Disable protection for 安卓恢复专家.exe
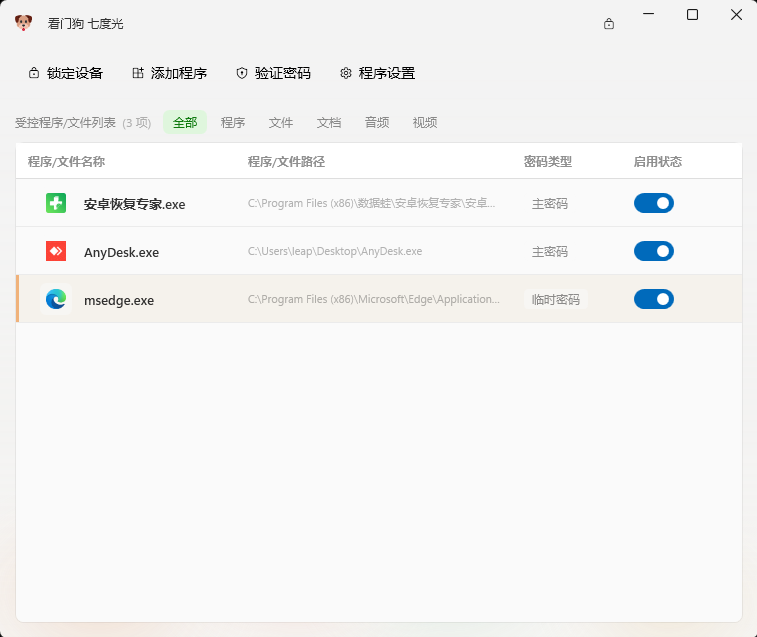757x637 pixels. tap(654, 203)
